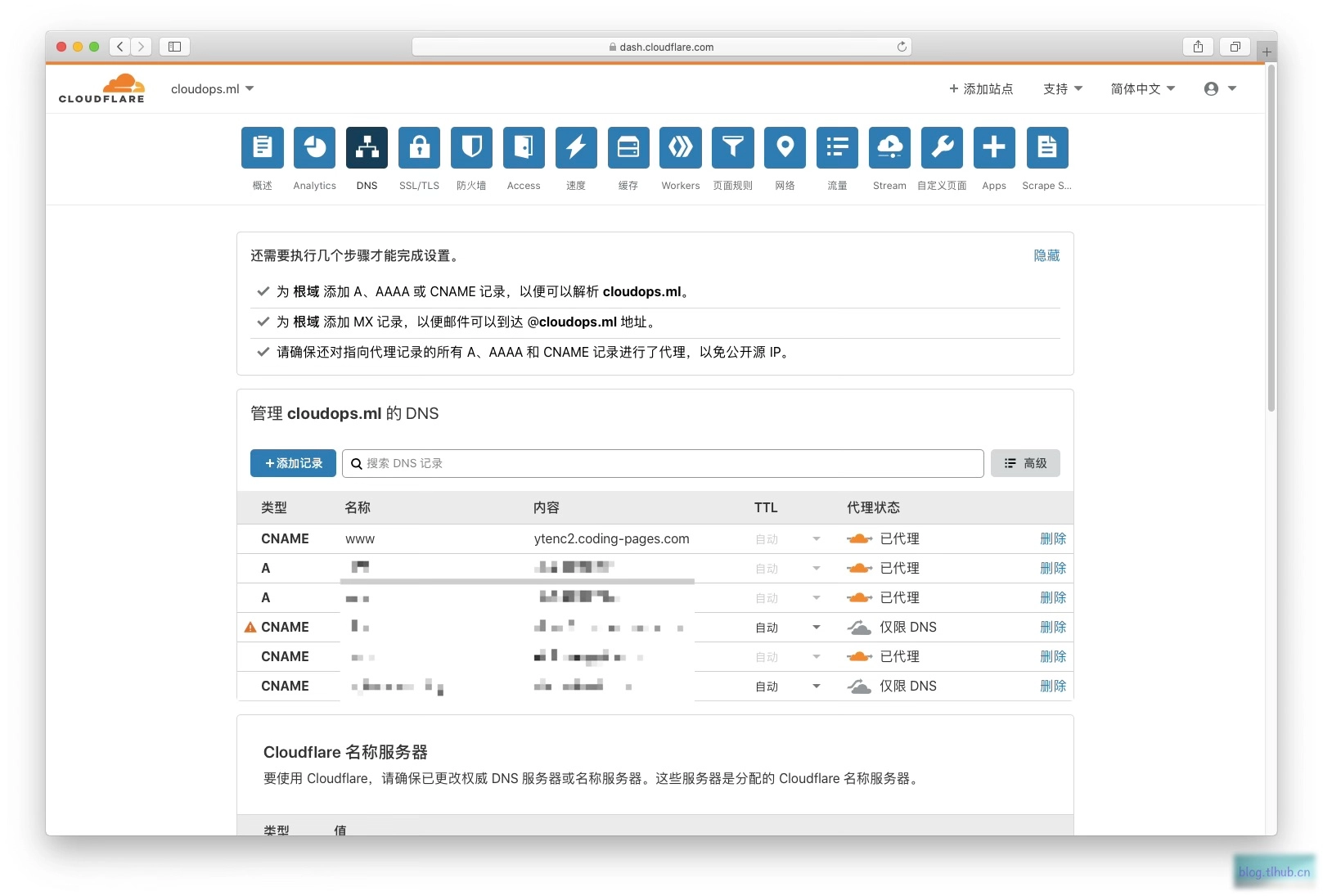Open the 简体中文 language dropdown
Image resolution: width=1323 pixels, height=896 pixels.
[x=1142, y=88]
